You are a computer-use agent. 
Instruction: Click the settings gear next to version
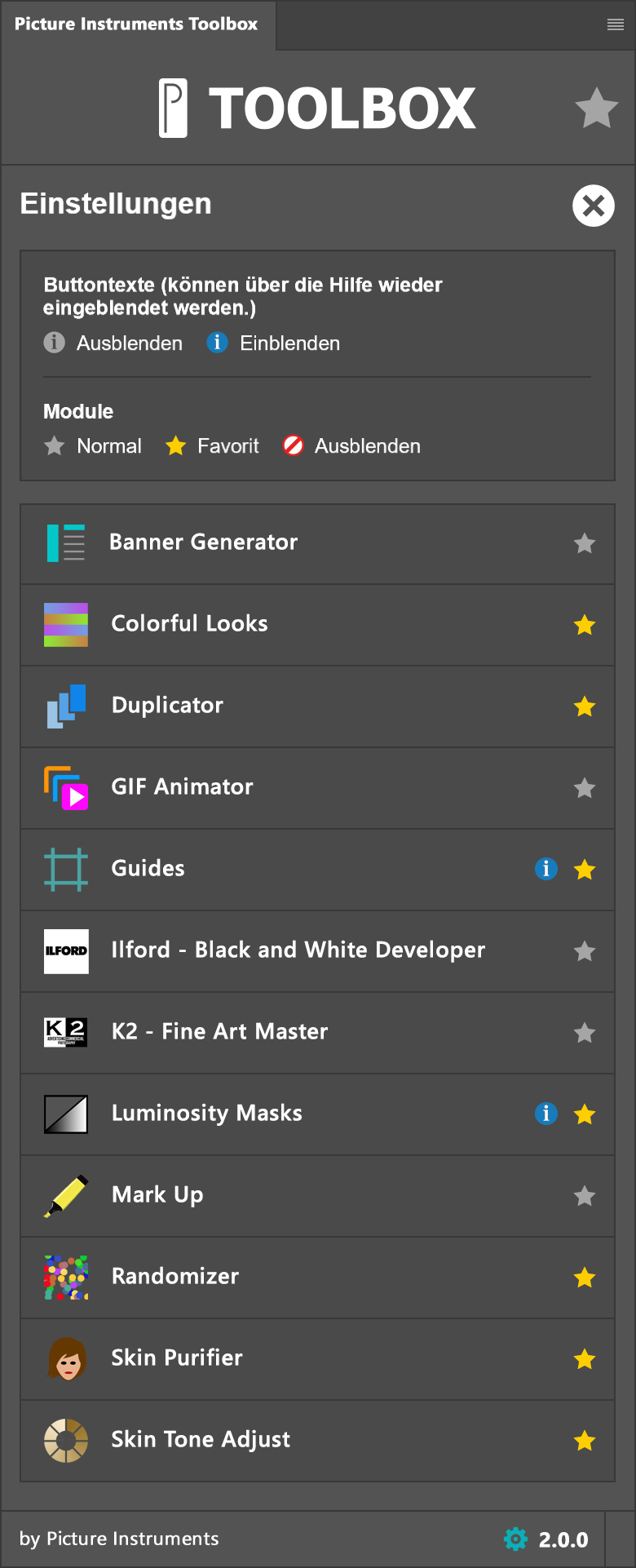[515, 1539]
